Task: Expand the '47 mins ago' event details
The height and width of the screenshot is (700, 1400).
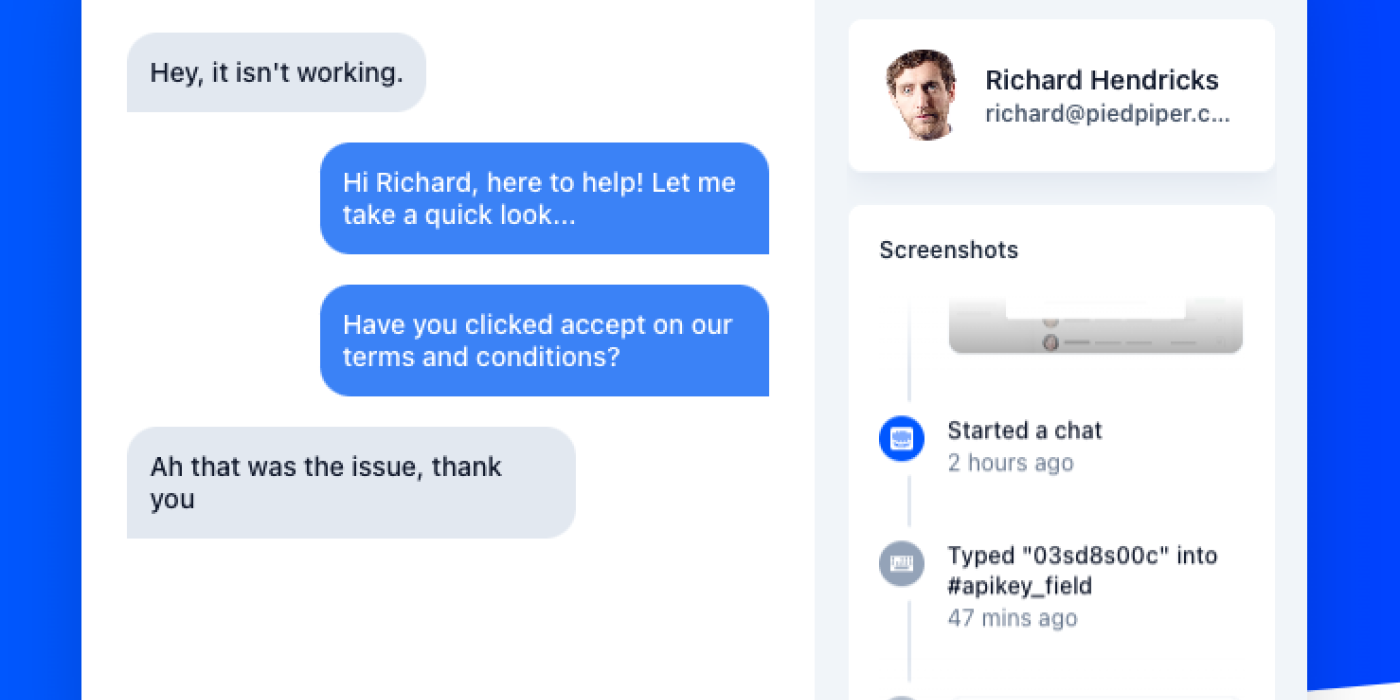Action: [1012, 618]
